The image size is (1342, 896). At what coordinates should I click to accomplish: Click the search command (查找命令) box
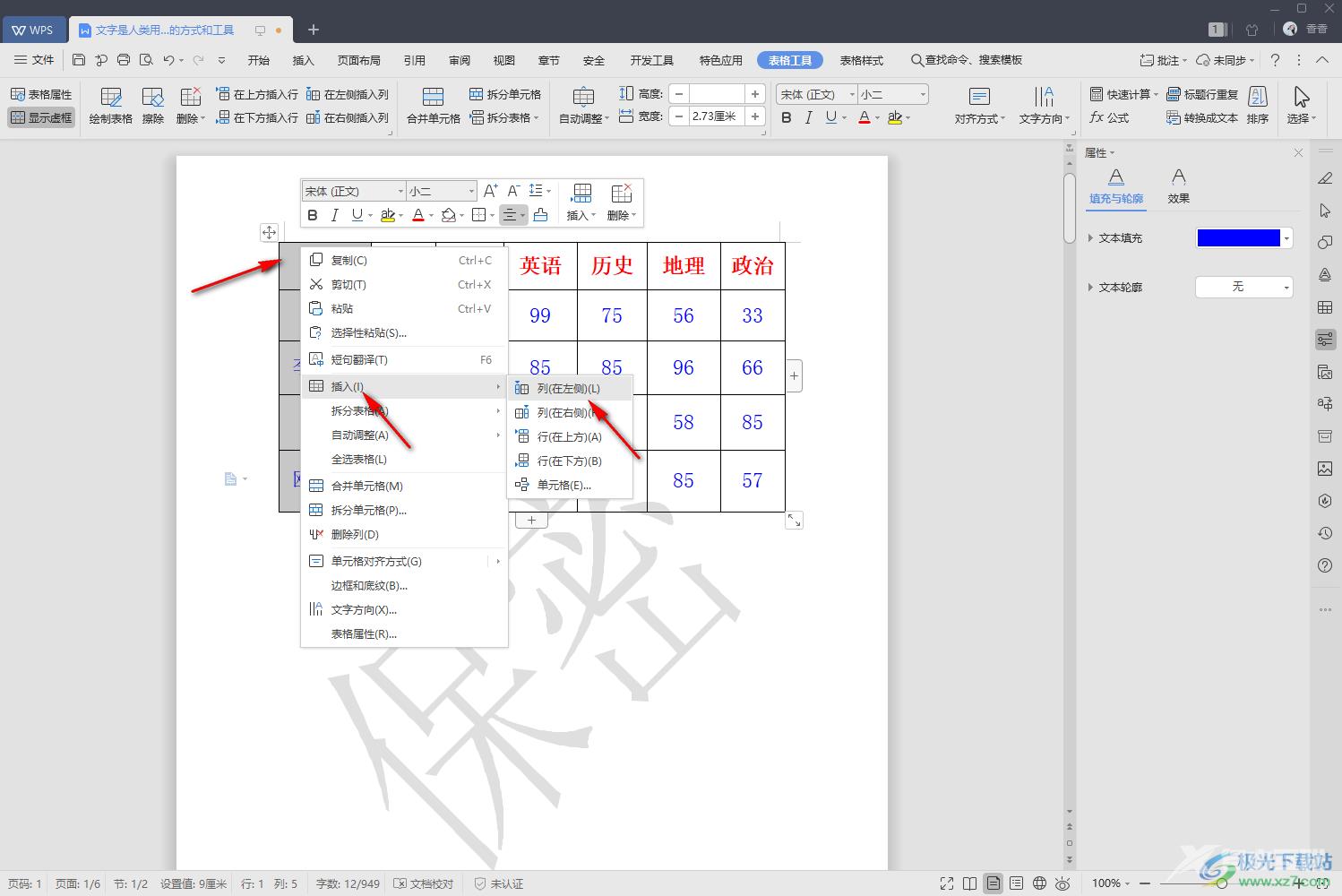tap(967, 60)
